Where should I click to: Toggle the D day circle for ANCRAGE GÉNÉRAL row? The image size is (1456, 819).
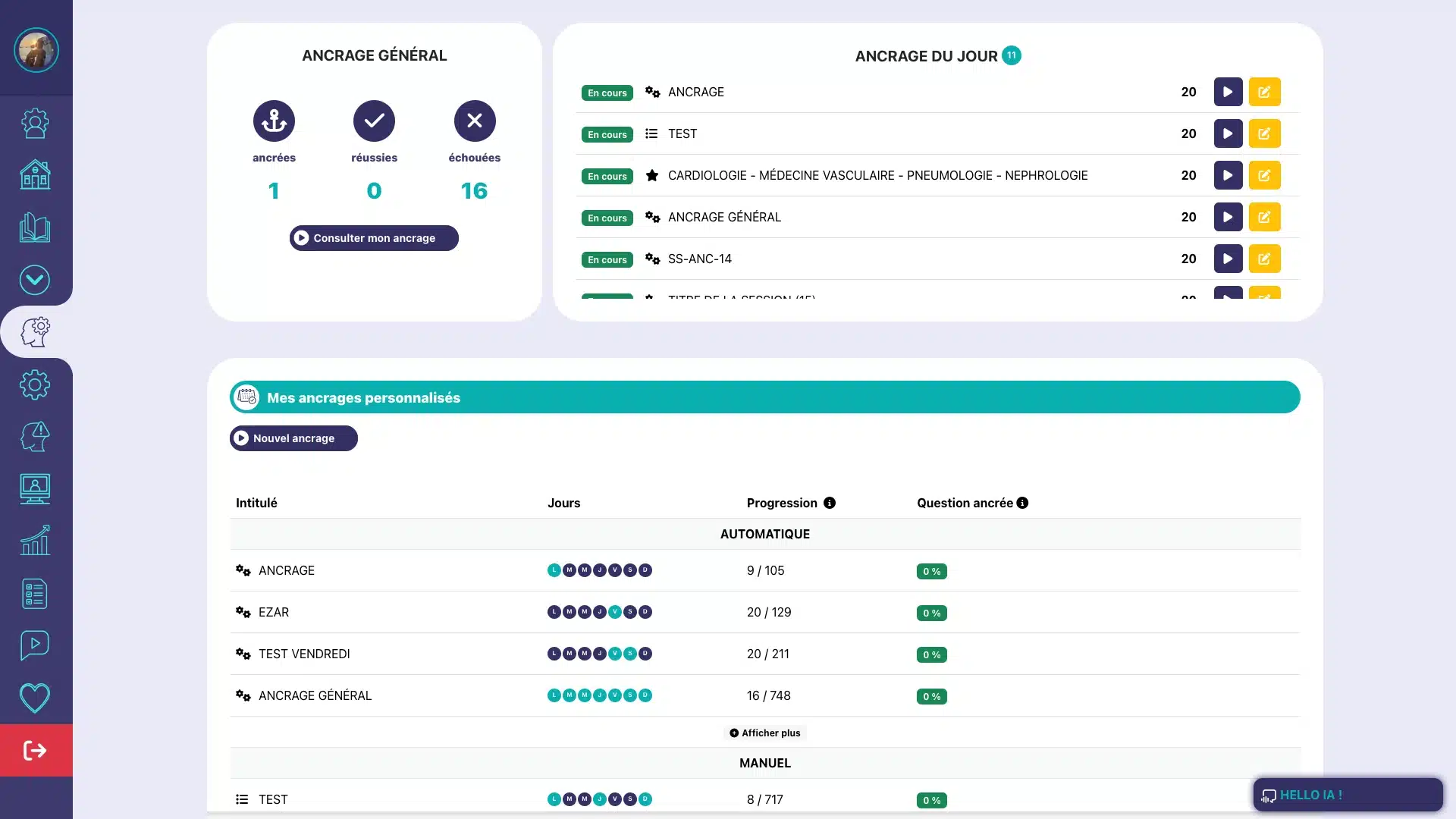645,695
